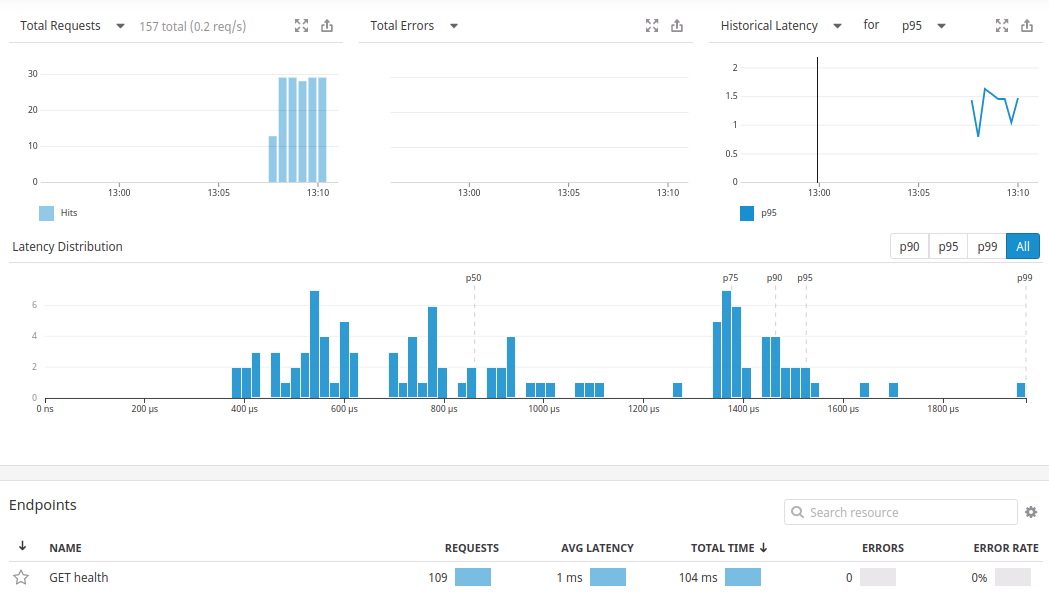Viewport: 1049px width, 606px height.
Task: Open the Total Errors metric dropdown
Action: click(x=454, y=26)
